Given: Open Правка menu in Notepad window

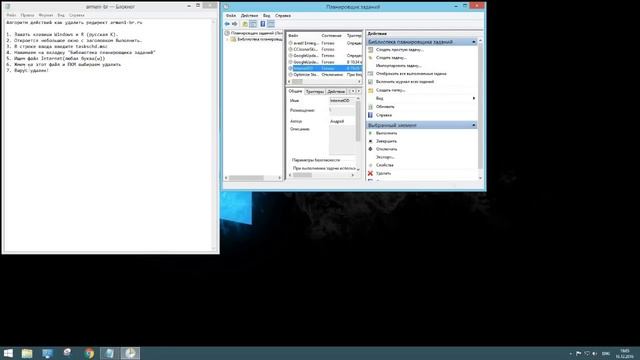Looking at the screenshot, I should tap(27, 15).
